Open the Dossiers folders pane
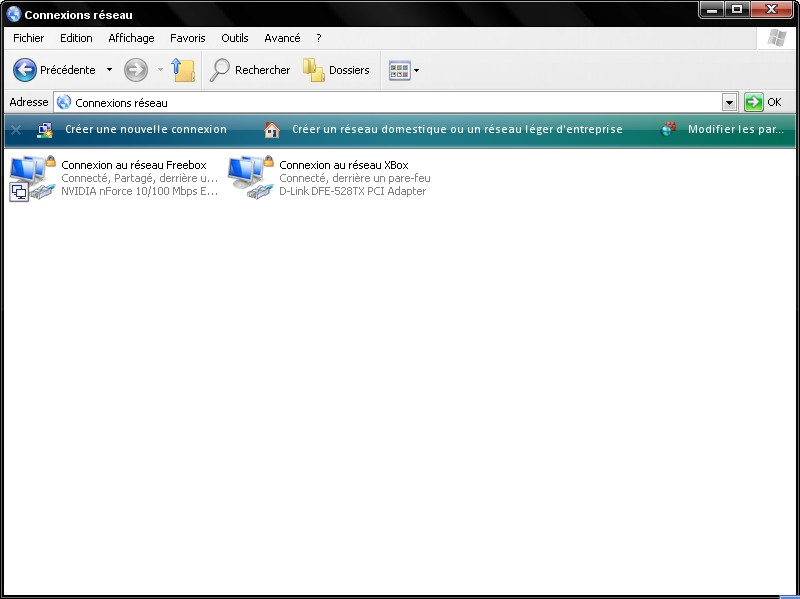800x599 pixels. click(336, 70)
